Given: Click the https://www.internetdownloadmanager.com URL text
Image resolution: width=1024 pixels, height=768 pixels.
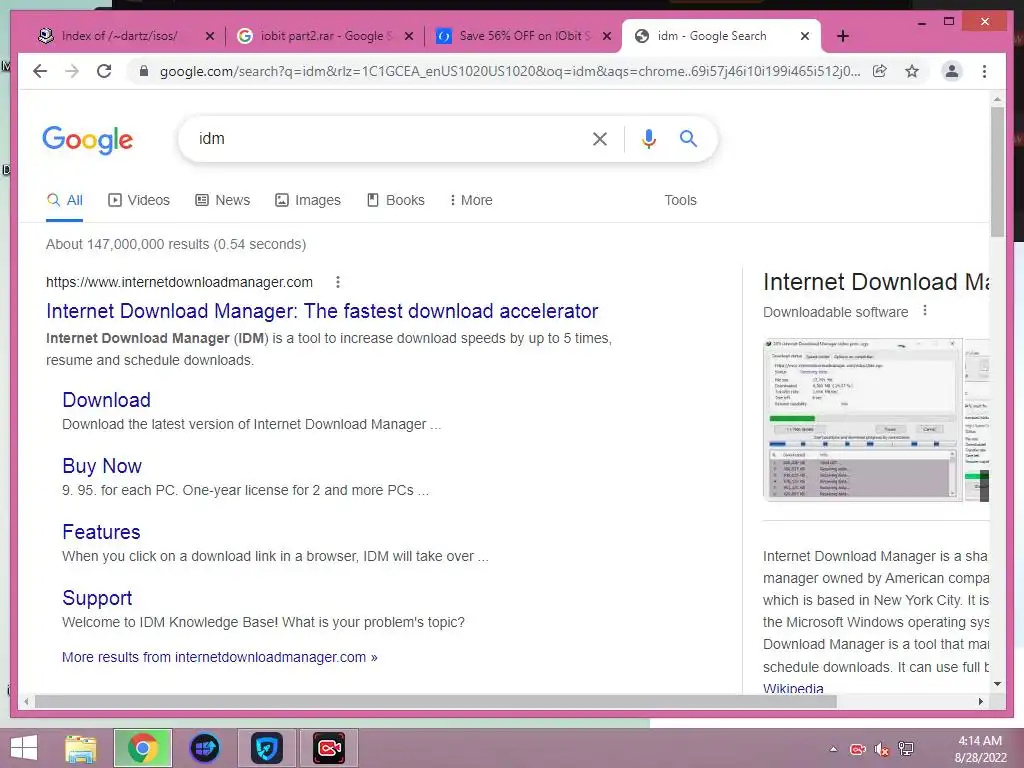Looking at the screenshot, I should 179,282.
